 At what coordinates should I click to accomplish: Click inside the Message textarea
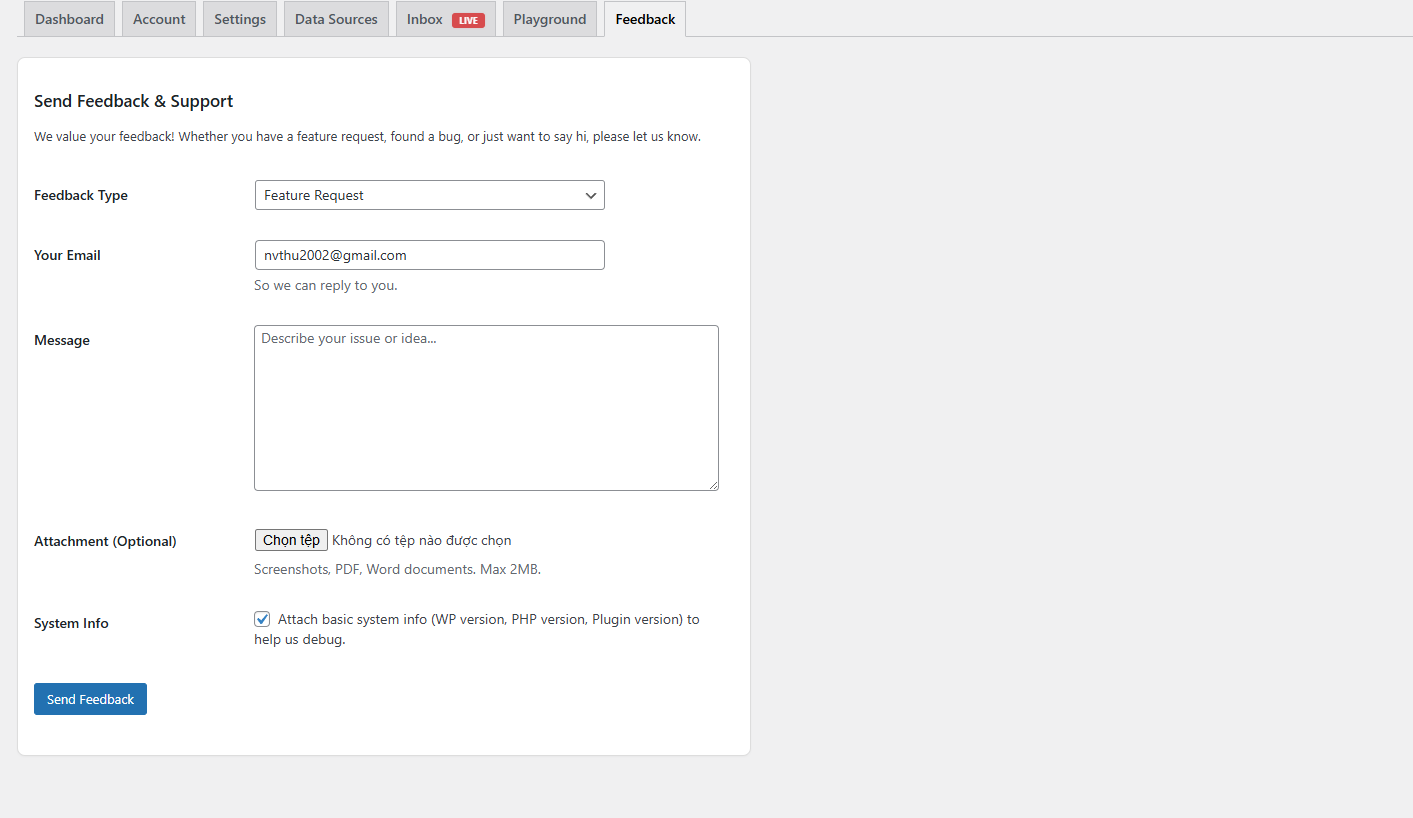tap(486, 408)
